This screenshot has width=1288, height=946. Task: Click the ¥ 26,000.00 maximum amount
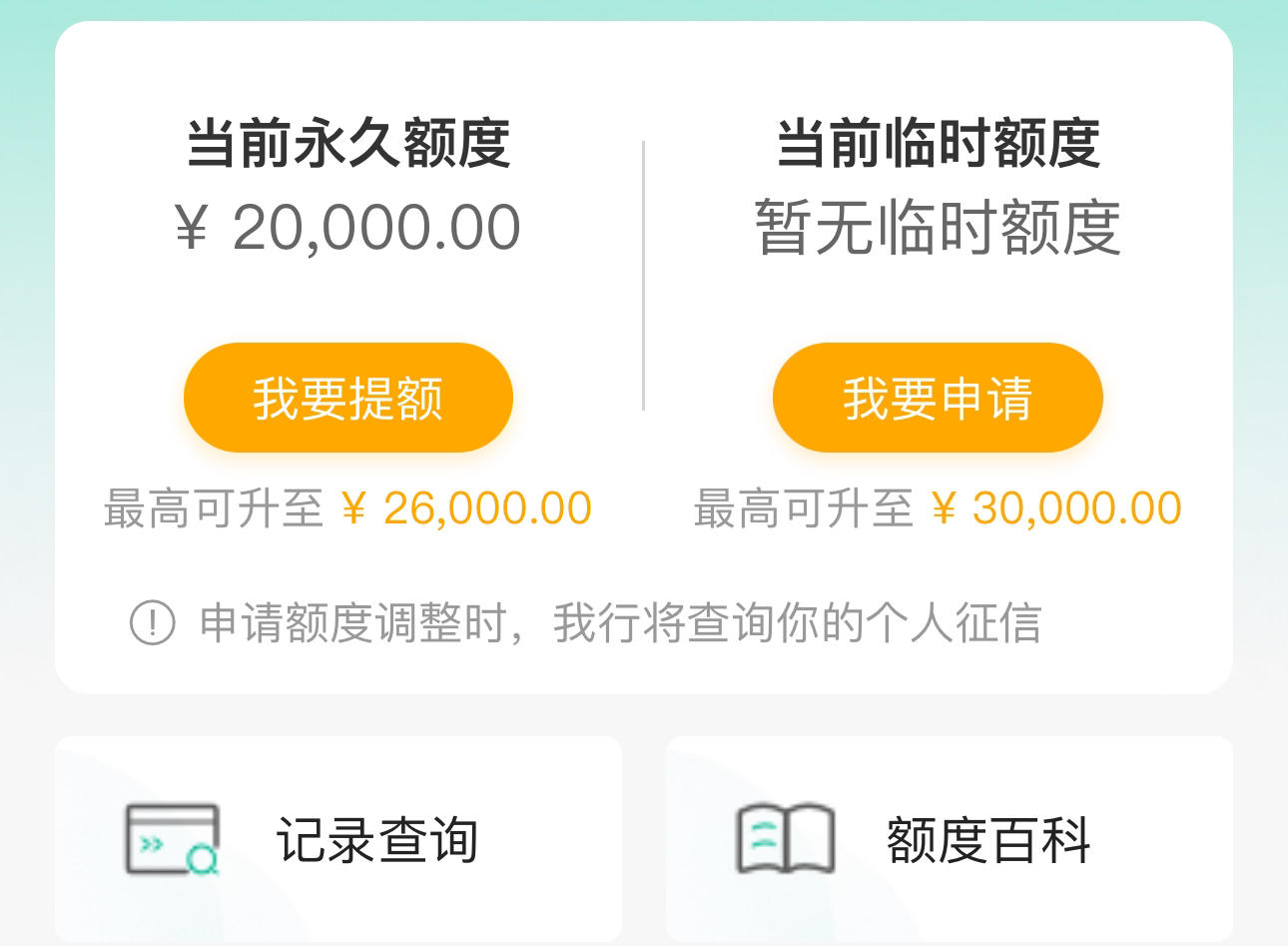(466, 508)
